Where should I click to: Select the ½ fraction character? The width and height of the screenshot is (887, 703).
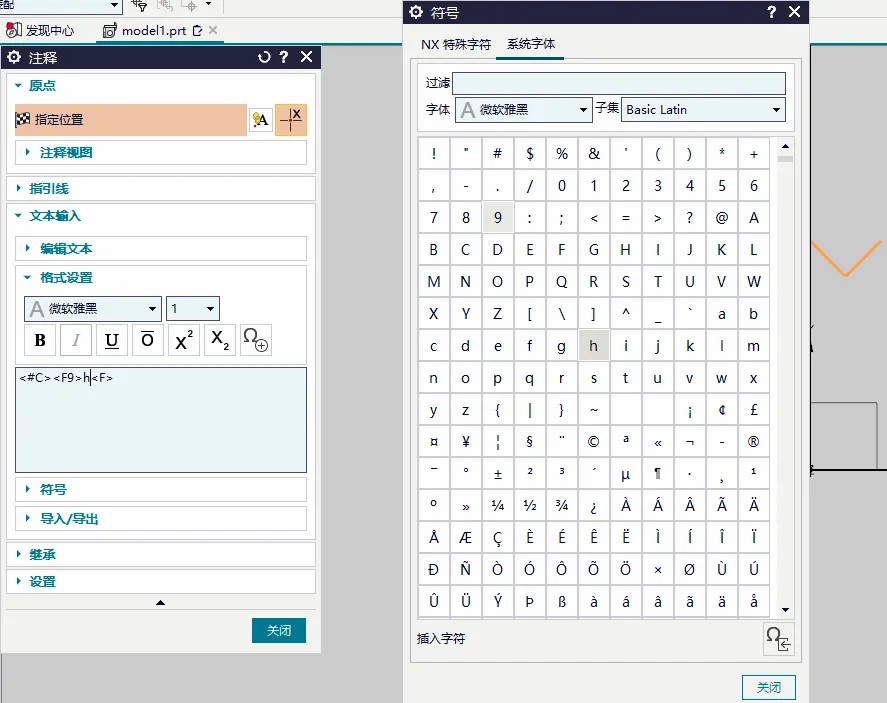529,506
